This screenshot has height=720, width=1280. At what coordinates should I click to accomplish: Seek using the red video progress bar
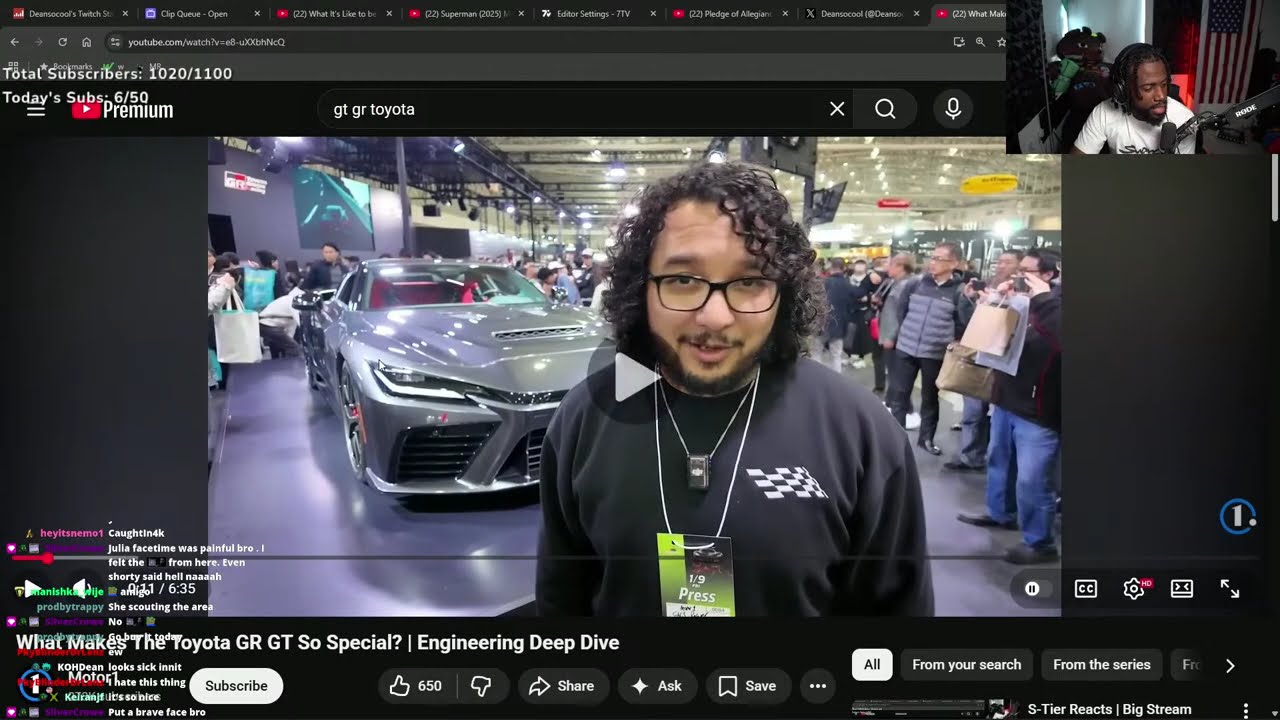634,558
